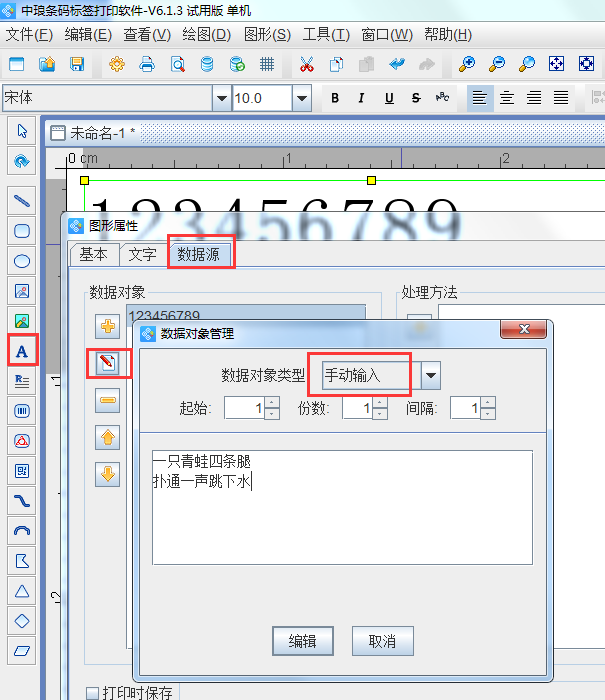Undo last action with blue arrow
Image resolution: width=605 pixels, height=700 pixels.
[x=396, y=64]
